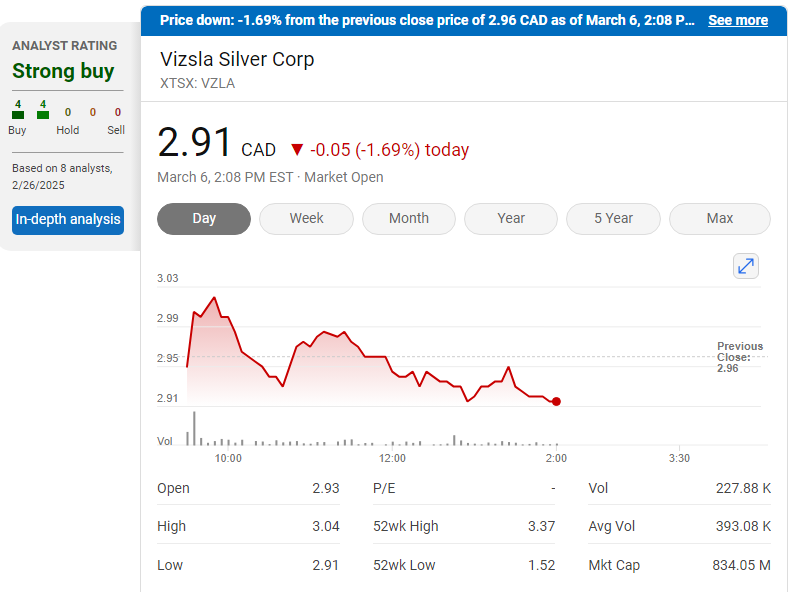Click the Vizsla Silver Corp company name

[x=237, y=59]
